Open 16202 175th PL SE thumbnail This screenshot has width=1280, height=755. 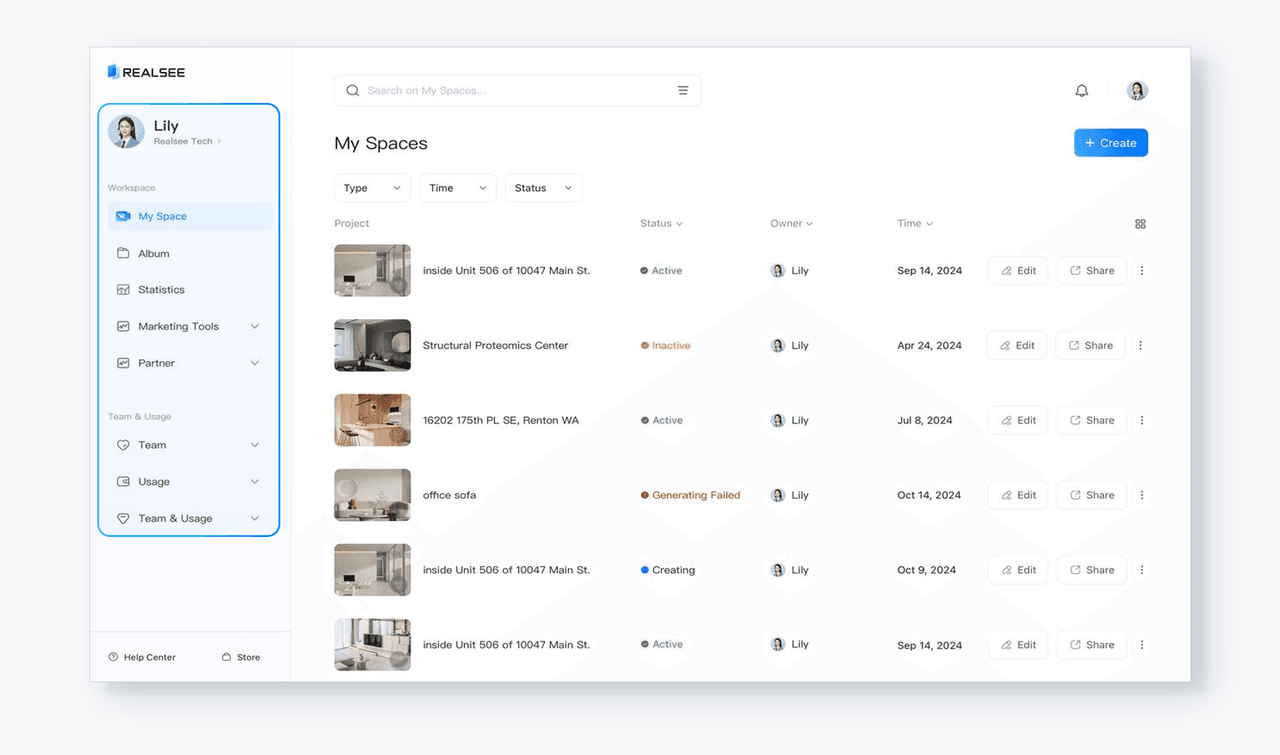(372, 420)
